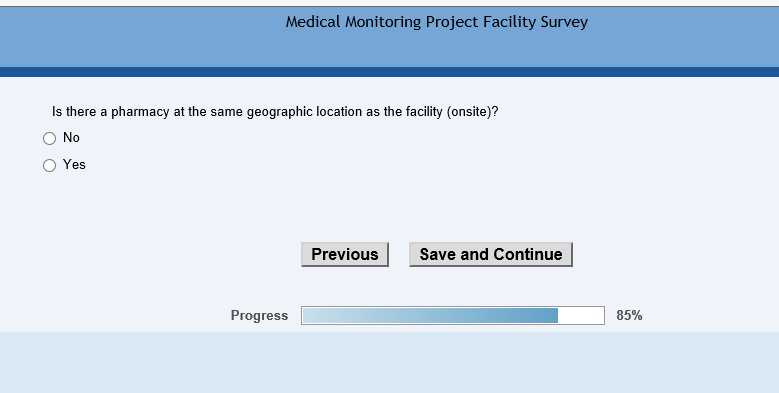Click the Save and Continue button
779x393 pixels.
click(x=491, y=254)
